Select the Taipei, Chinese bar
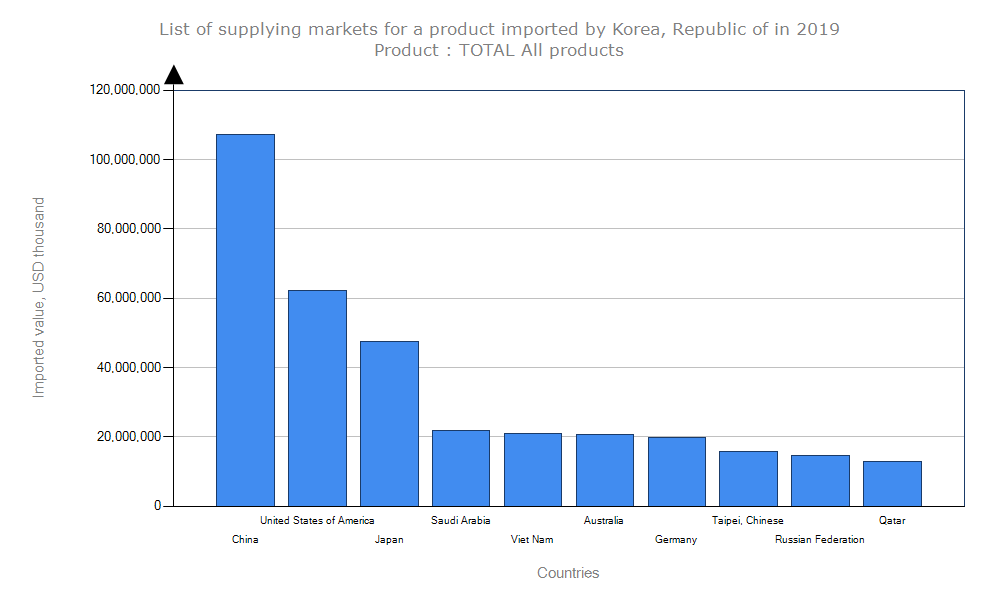This screenshot has height=600, width=1000. [748, 478]
